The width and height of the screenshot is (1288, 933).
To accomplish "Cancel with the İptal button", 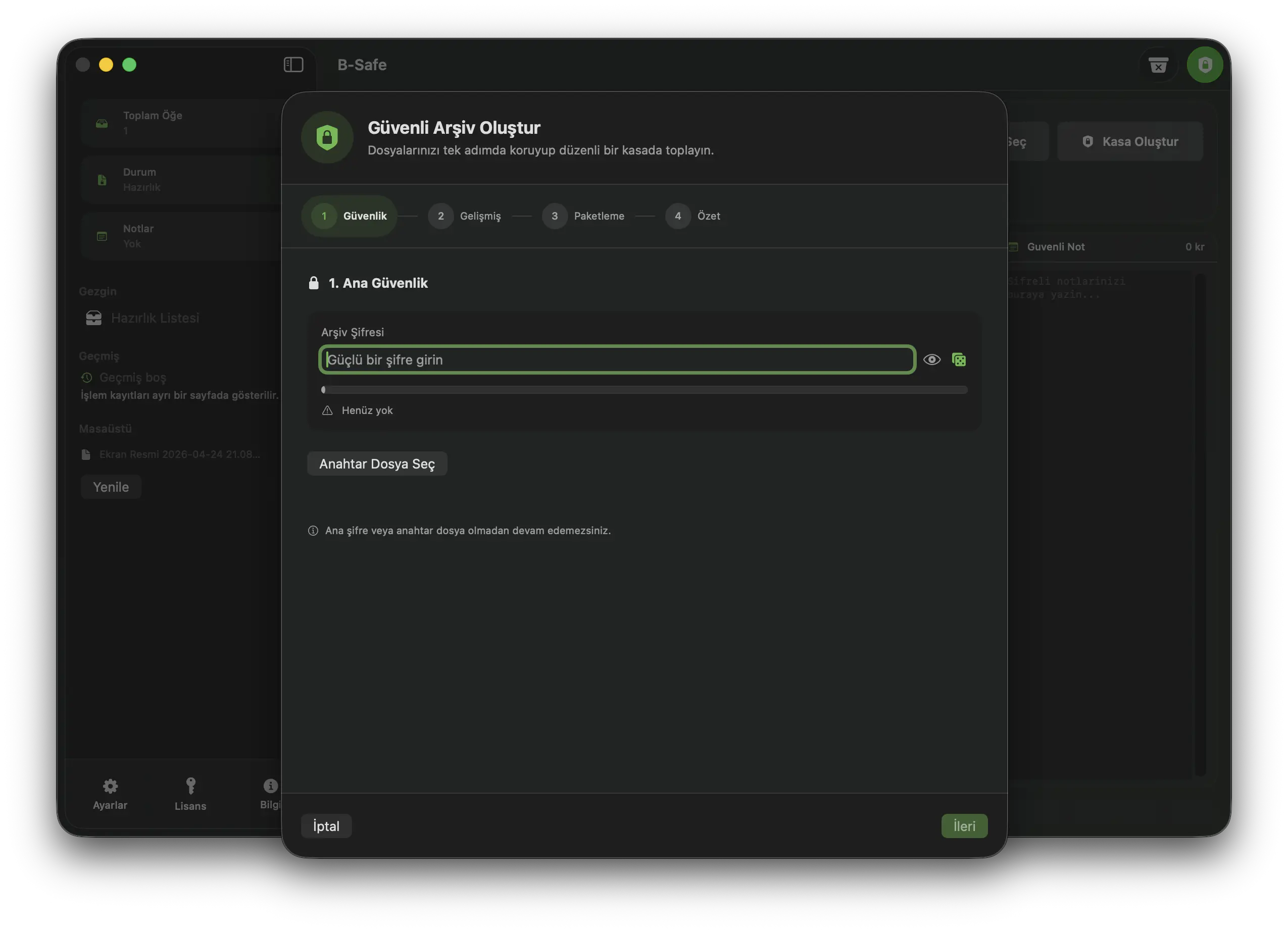I will (x=326, y=826).
